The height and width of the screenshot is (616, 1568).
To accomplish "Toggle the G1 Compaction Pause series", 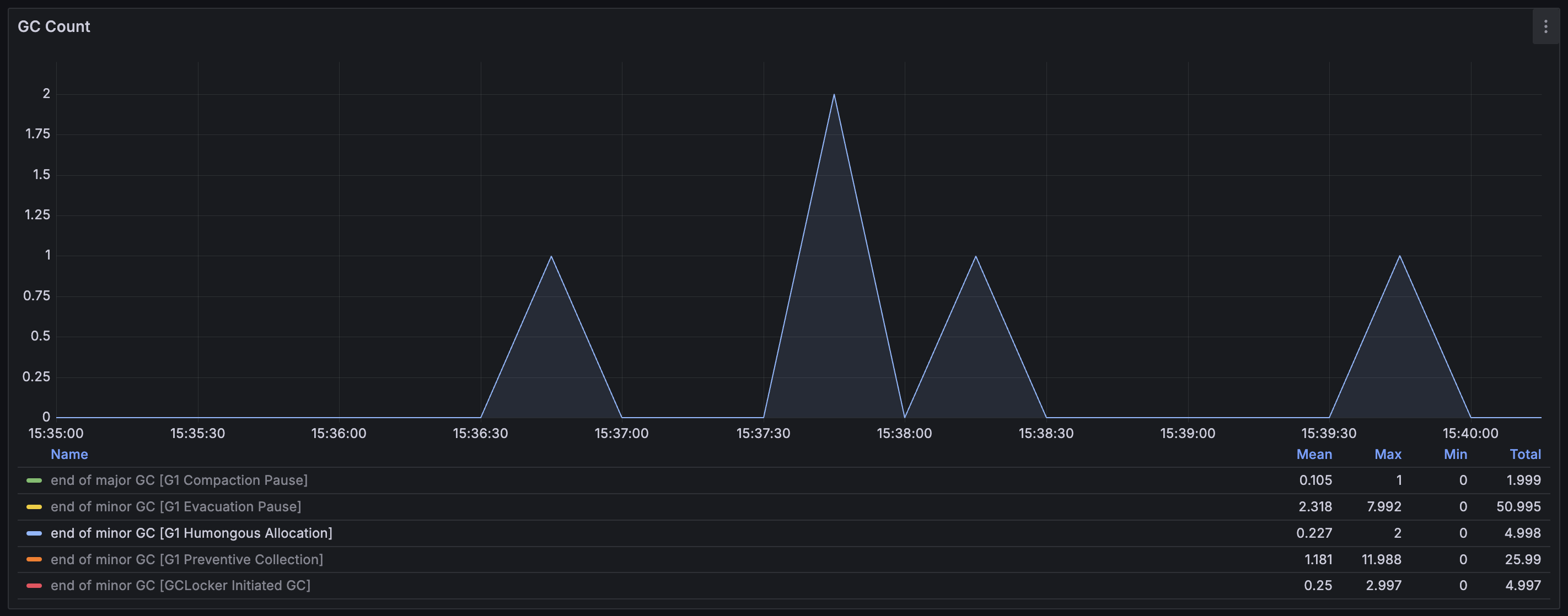I will 179,480.
